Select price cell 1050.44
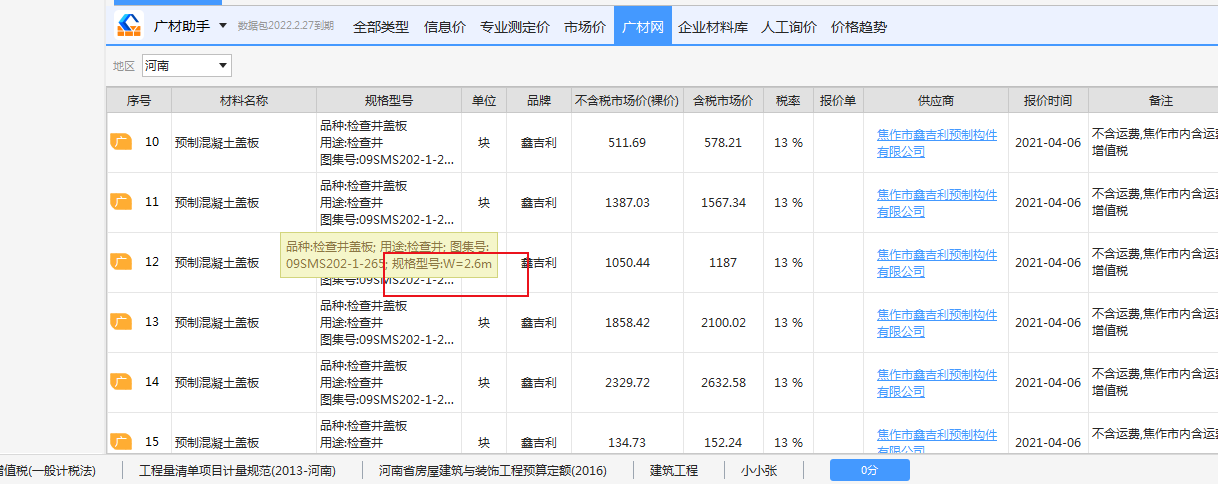The height and width of the screenshot is (484, 1218). [x=627, y=263]
